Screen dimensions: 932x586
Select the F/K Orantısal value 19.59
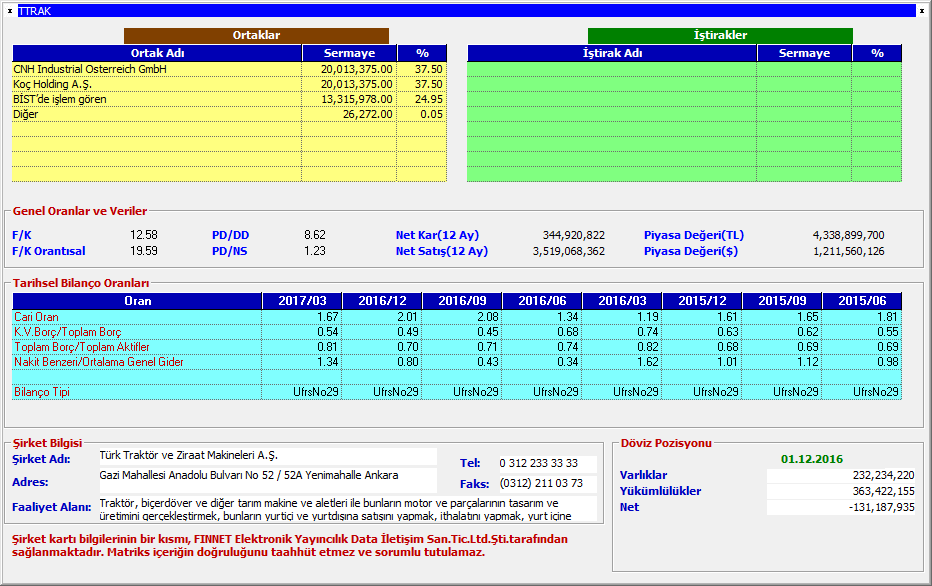[144, 251]
